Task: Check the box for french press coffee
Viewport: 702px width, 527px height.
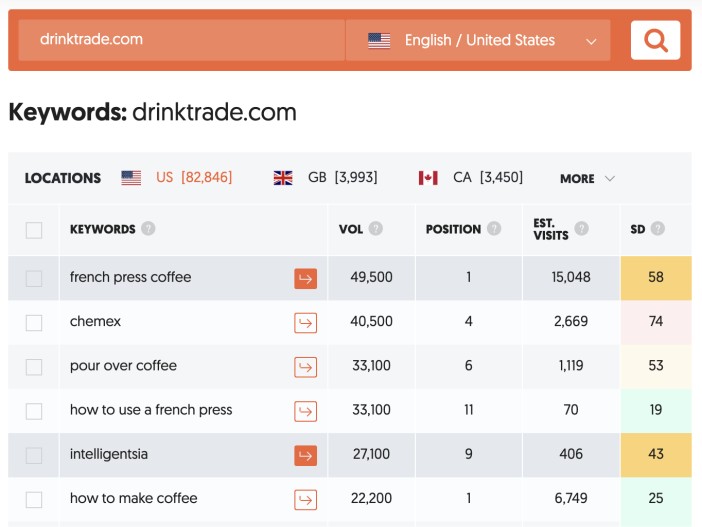Action: [34, 278]
